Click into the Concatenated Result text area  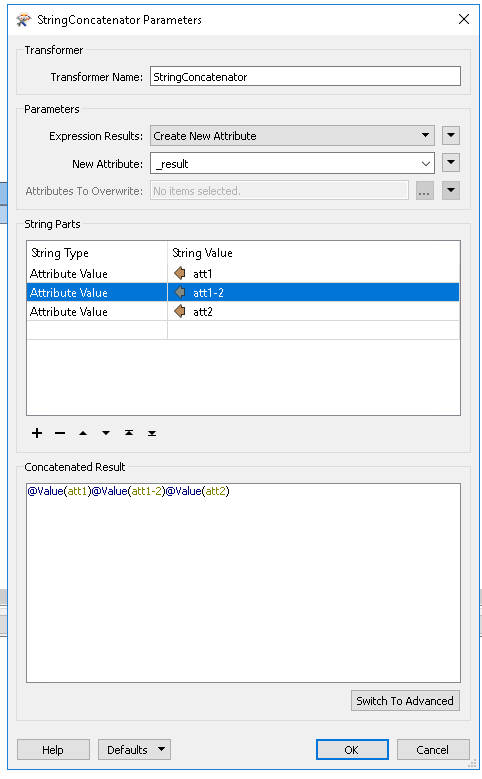pyautogui.click(x=243, y=583)
